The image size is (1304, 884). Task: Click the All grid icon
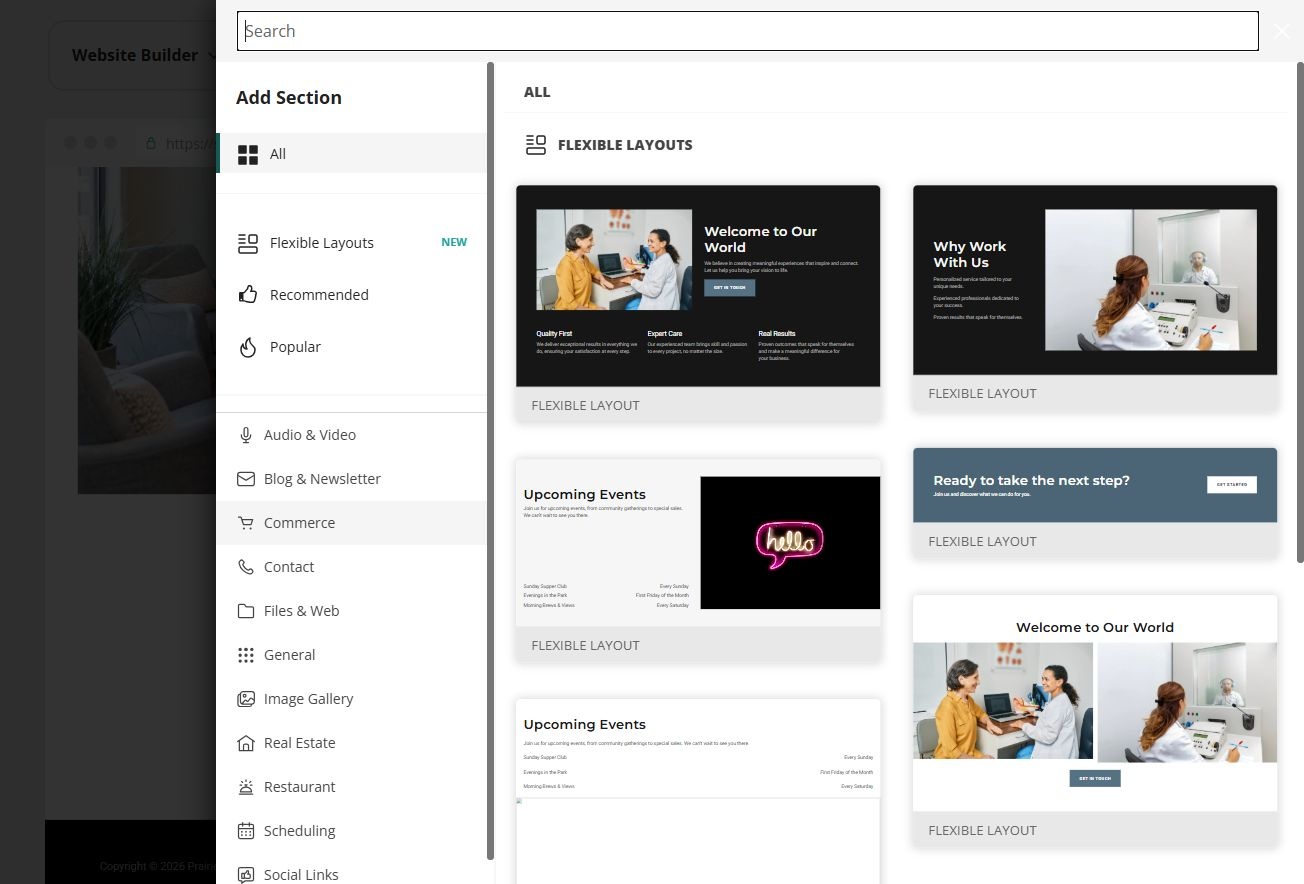coord(248,154)
